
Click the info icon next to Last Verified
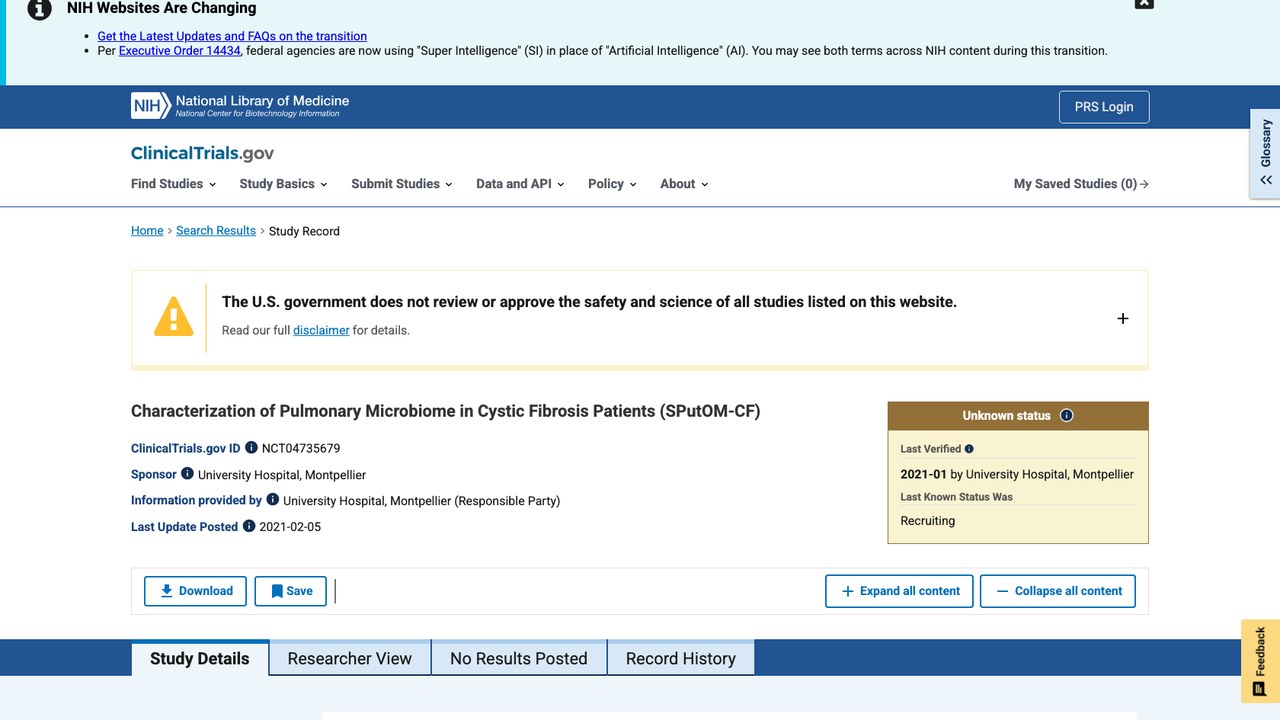[x=969, y=449]
